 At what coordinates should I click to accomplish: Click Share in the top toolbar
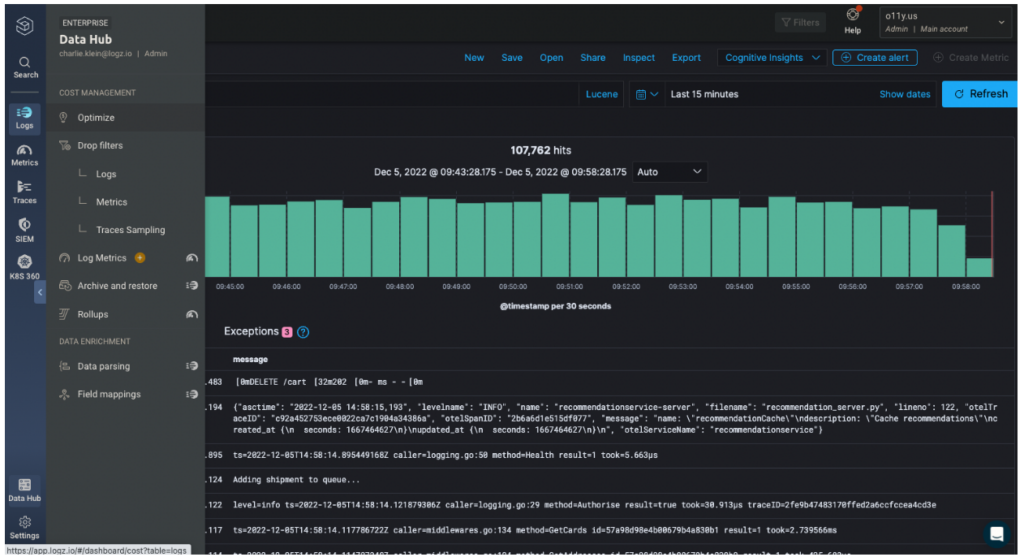593,57
